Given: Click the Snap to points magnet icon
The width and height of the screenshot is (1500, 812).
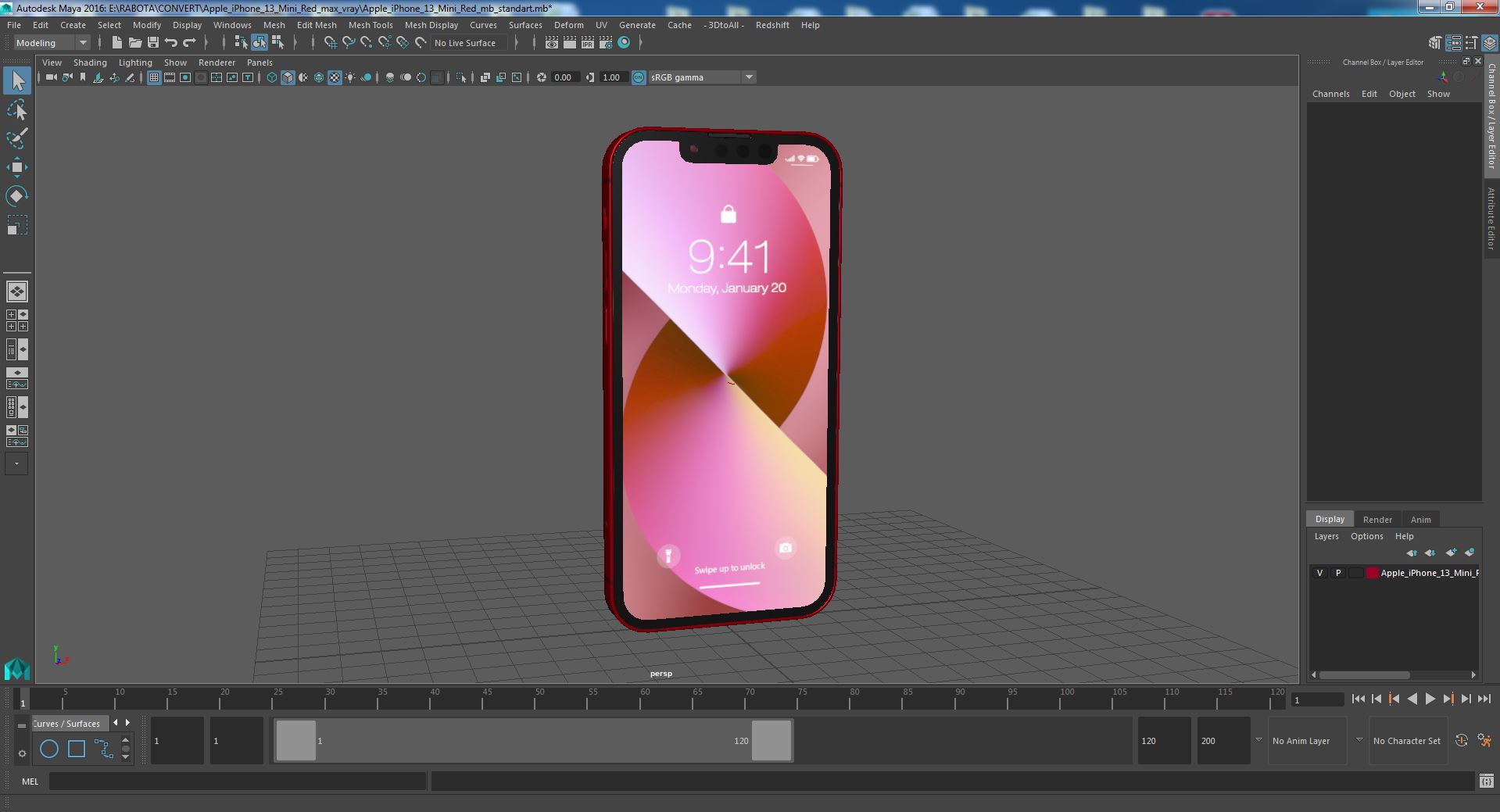Looking at the screenshot, I should (x=366, y=43).
